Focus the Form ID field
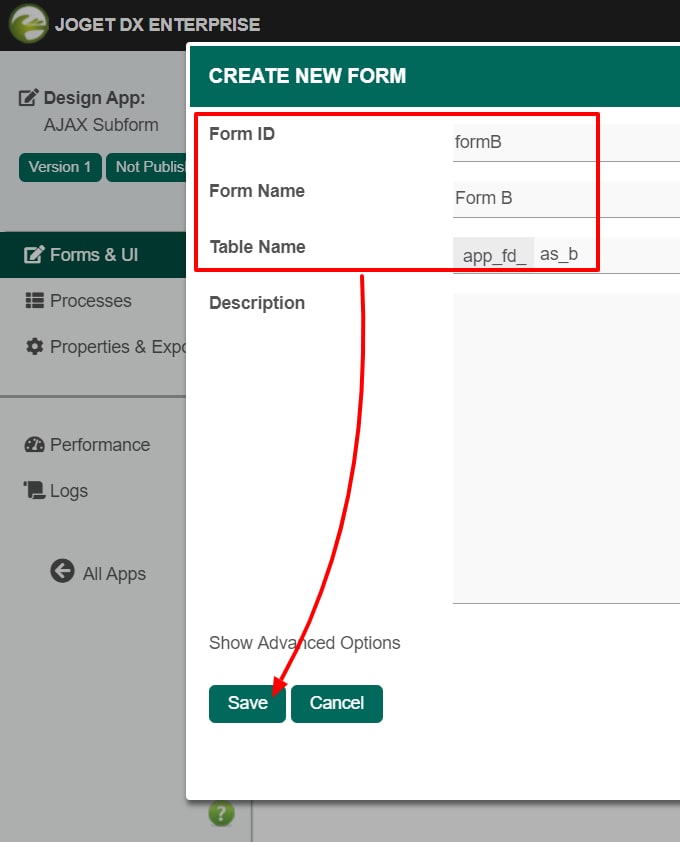This screenshot has height=842, width=680. (566, 142)
